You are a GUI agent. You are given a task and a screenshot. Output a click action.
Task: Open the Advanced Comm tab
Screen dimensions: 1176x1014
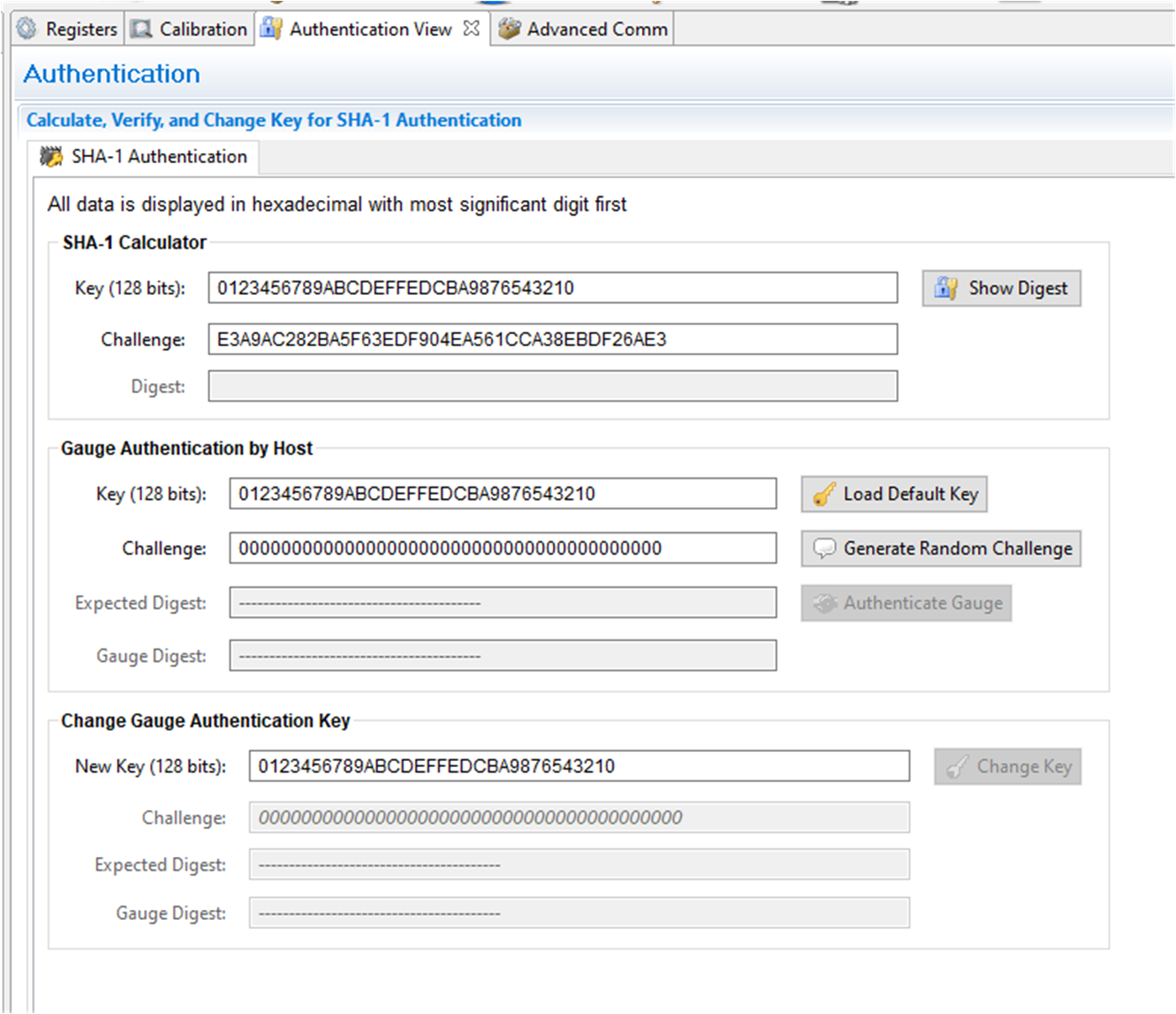[596, 29]
